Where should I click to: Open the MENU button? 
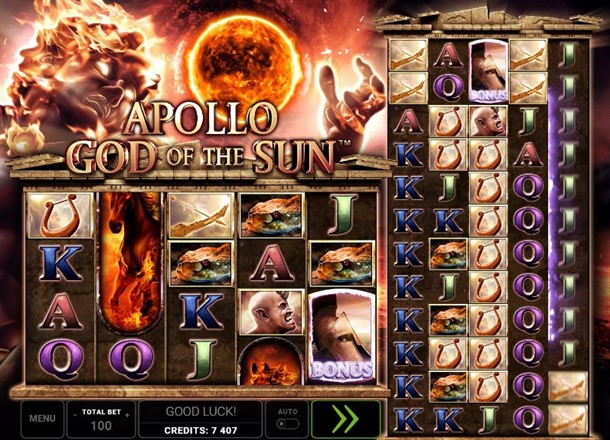click(x=42, y=419)
